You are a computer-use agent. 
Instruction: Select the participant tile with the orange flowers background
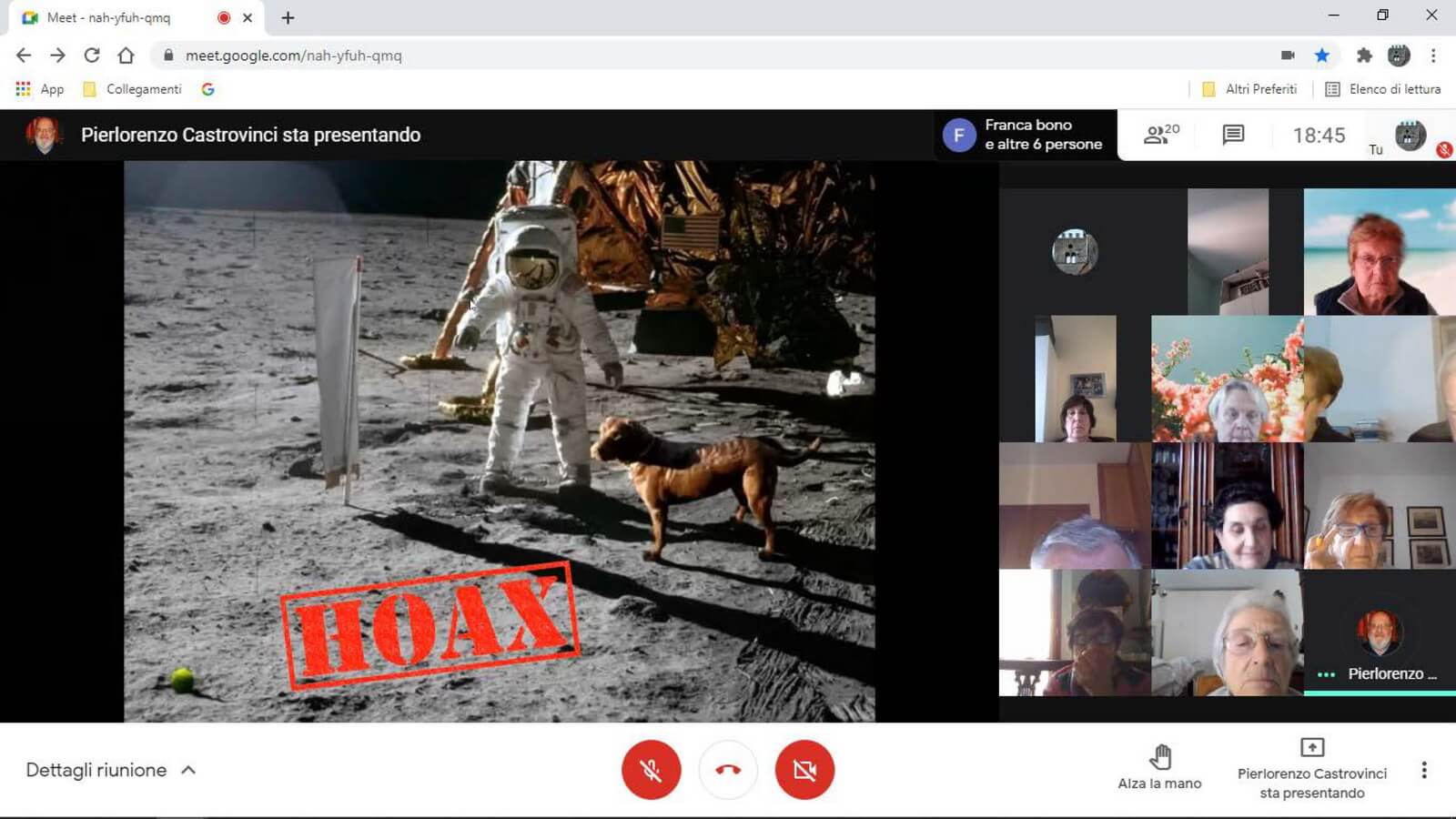coord(1228,379)
